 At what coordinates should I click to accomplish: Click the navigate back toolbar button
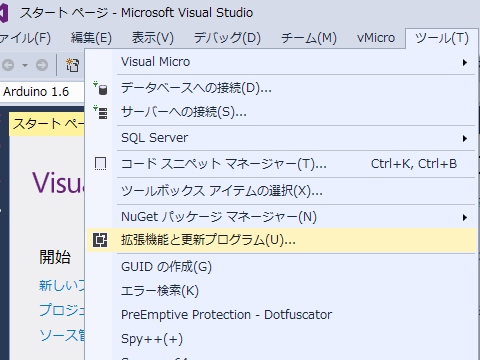(8, 65)
